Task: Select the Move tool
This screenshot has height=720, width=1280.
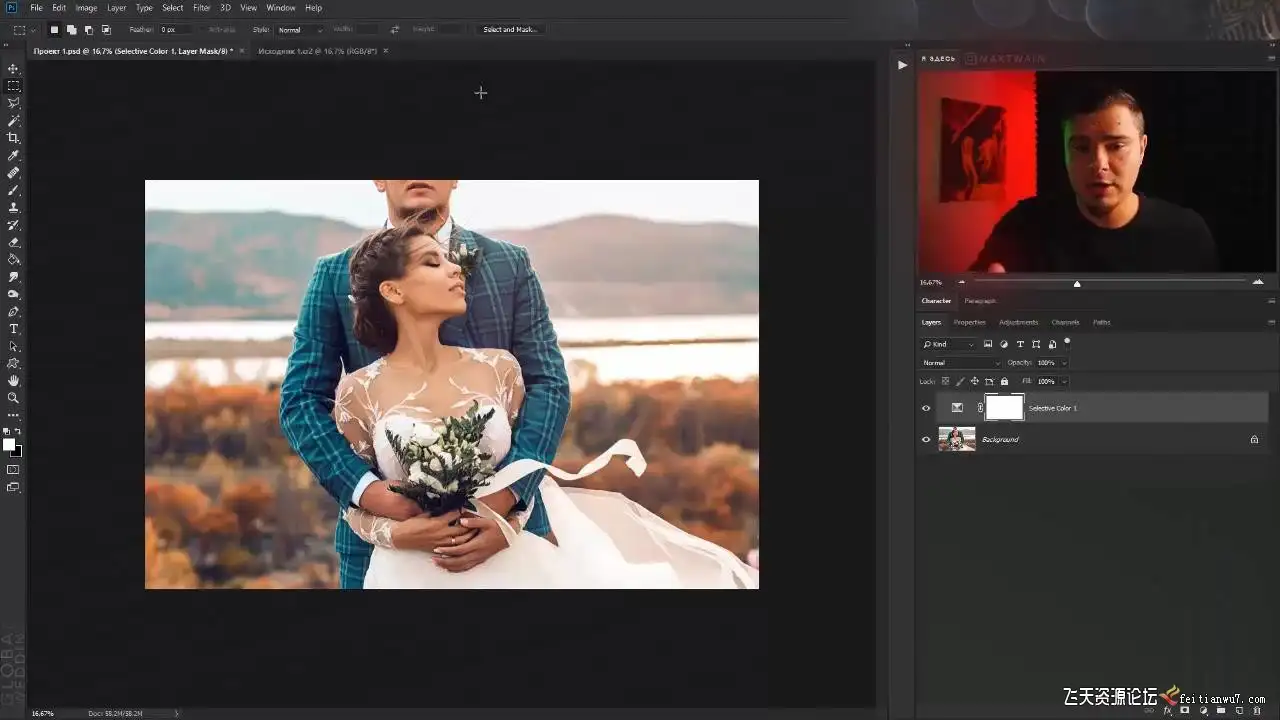Action: pyautogui.click(x=13, y=69)
